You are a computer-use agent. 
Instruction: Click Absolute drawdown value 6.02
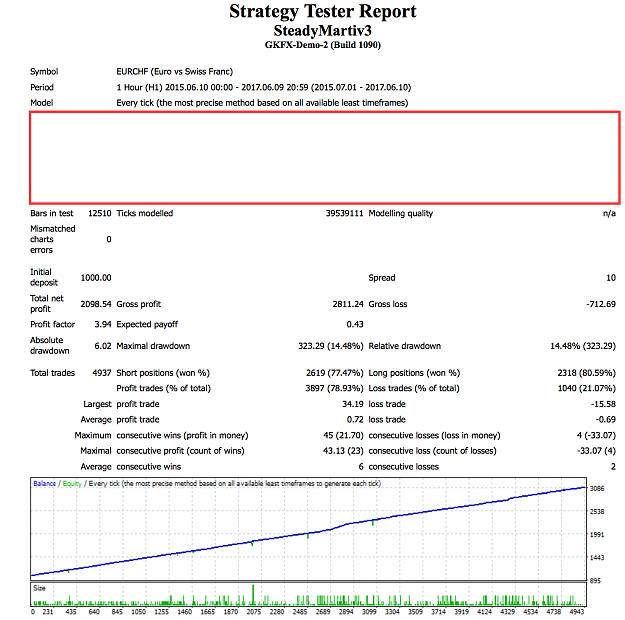tap(103, 346)
